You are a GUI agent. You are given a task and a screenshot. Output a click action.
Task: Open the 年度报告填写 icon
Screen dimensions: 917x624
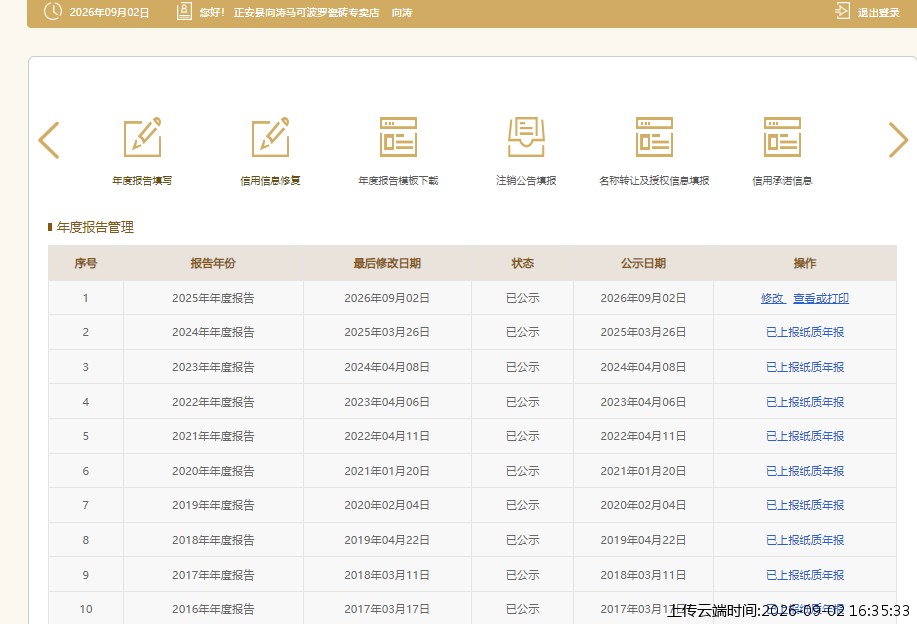[142, 137]
